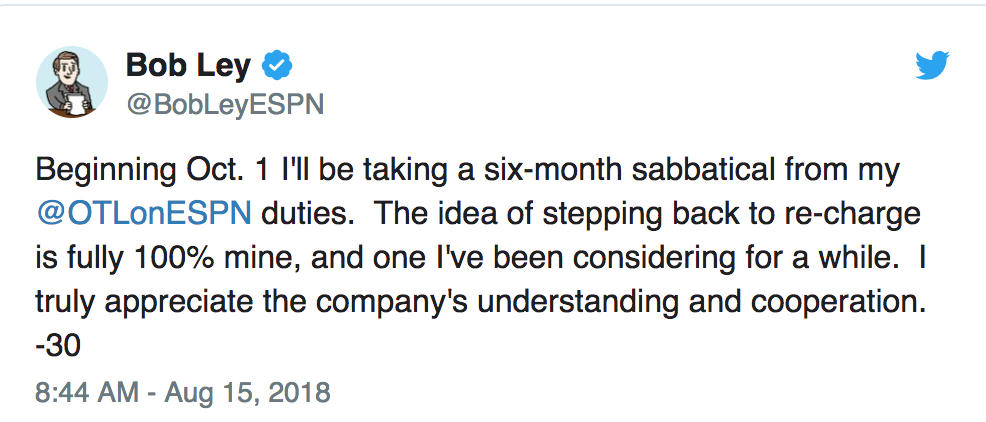Visit the @BobLeyESPN handle

pos(225,105)
